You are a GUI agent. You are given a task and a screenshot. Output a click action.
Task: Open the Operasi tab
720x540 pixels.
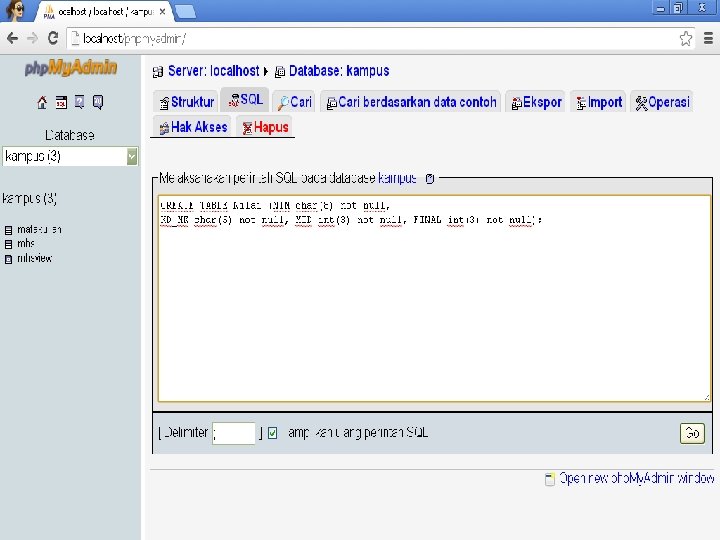click(662, 102)
